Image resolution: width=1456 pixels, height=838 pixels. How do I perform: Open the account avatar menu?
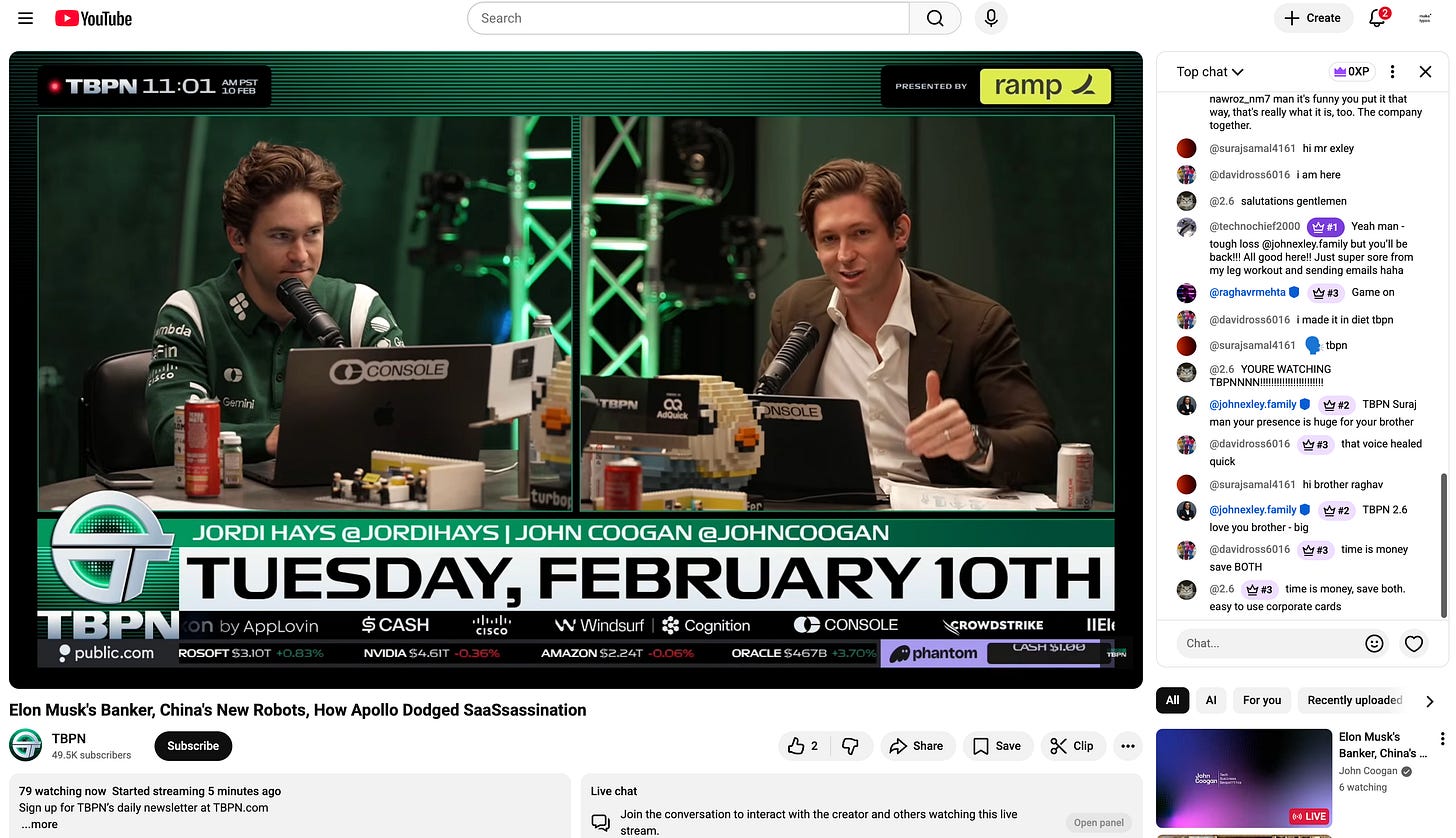click(1426, 18)
